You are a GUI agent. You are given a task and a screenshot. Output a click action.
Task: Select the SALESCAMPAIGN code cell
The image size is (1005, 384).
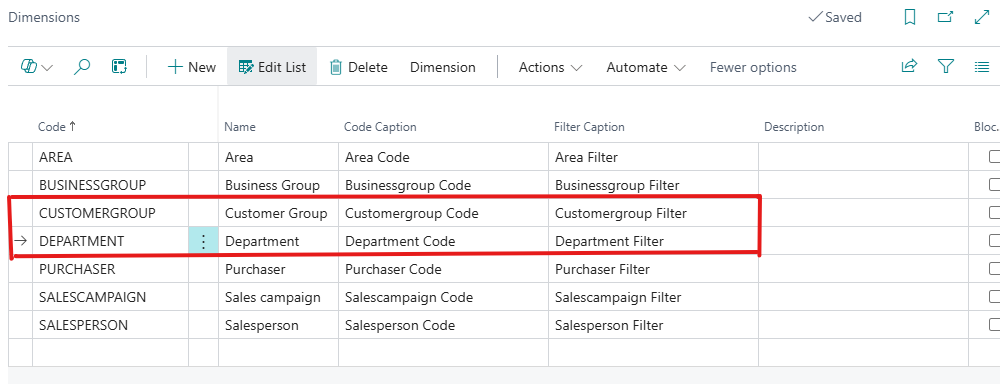pos(110,297)
